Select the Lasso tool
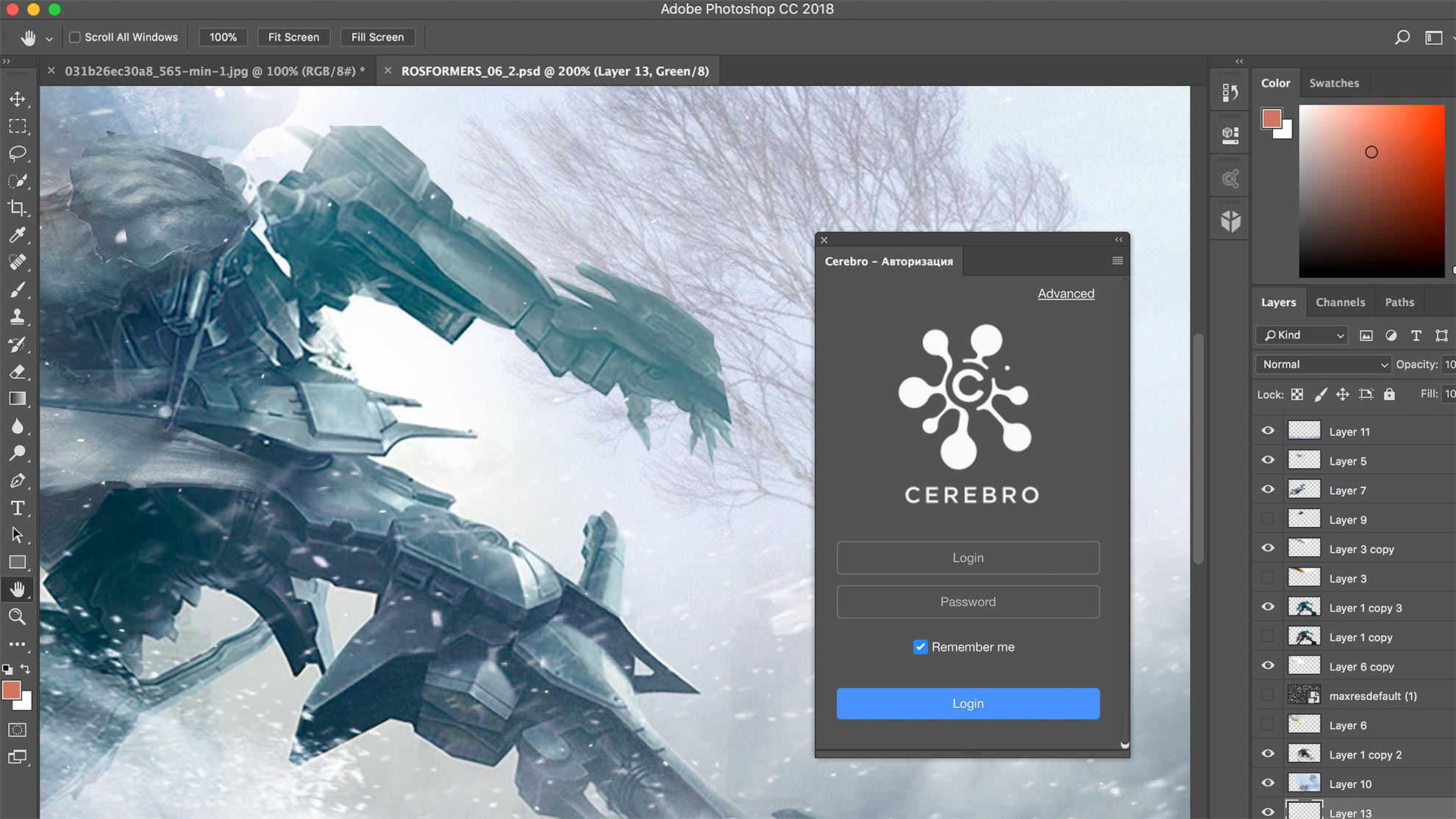1456x819 pixels. click(x=17, y=153)
